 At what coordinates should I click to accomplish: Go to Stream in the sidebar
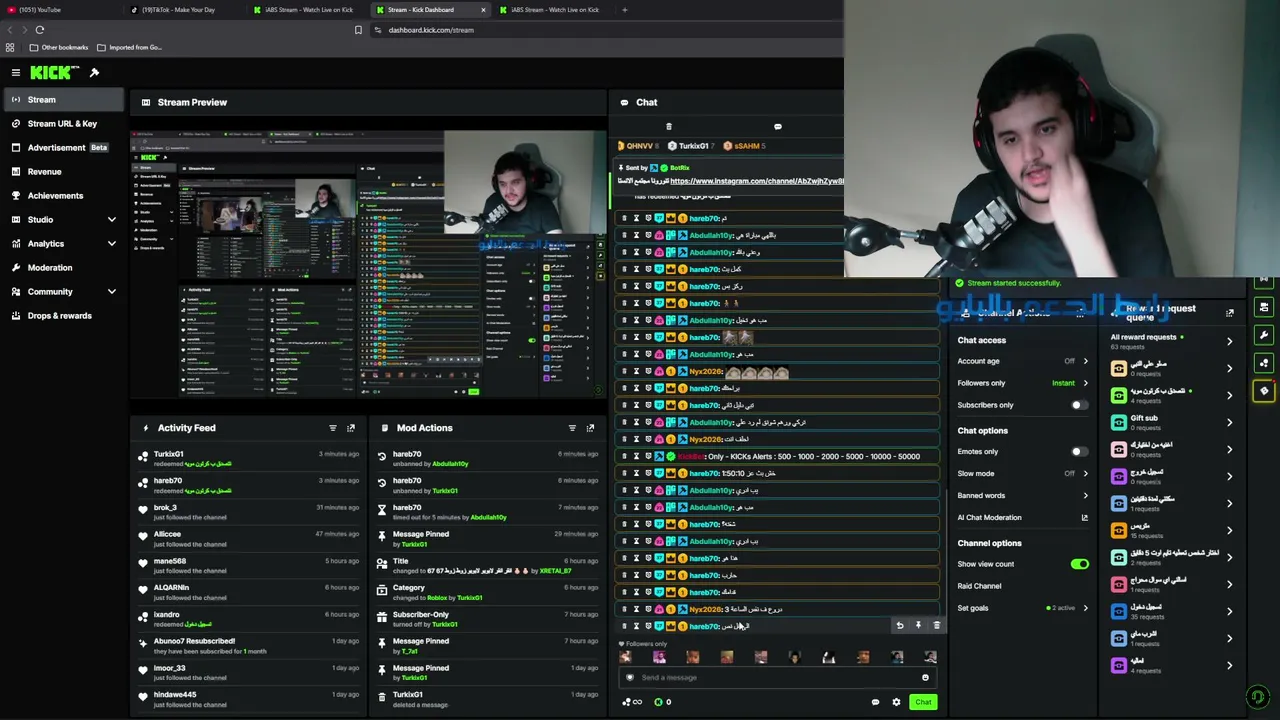[x=64, y=100]
